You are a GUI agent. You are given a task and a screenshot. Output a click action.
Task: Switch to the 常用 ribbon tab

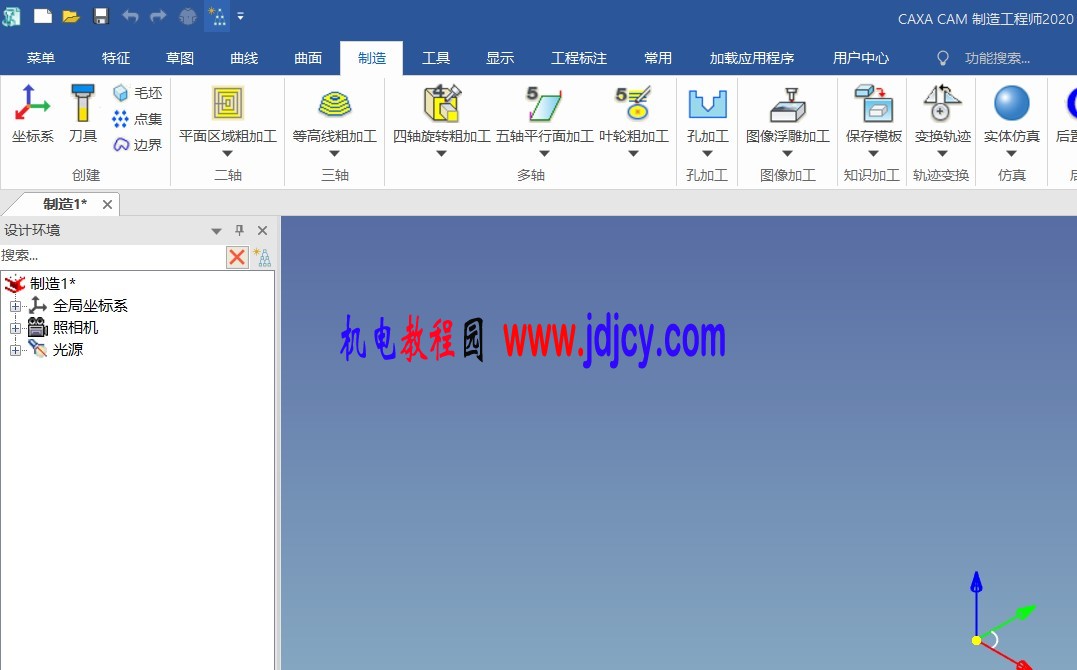(658, 58)
